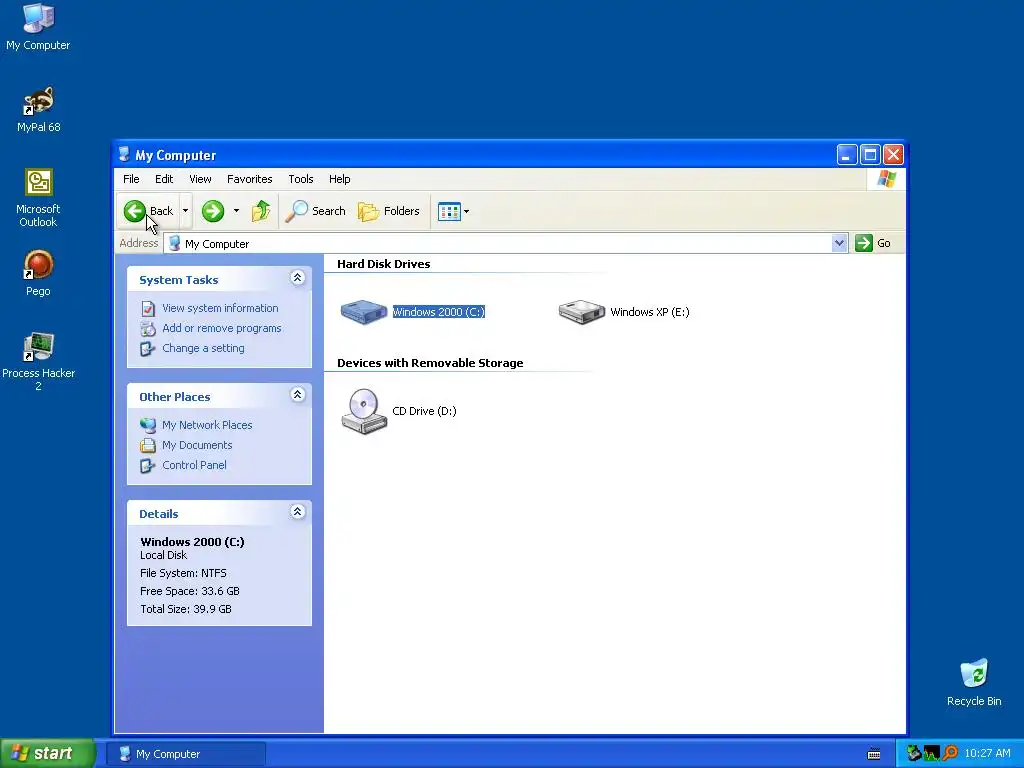
Task: Open the View menu
Action: coord(200,179)
